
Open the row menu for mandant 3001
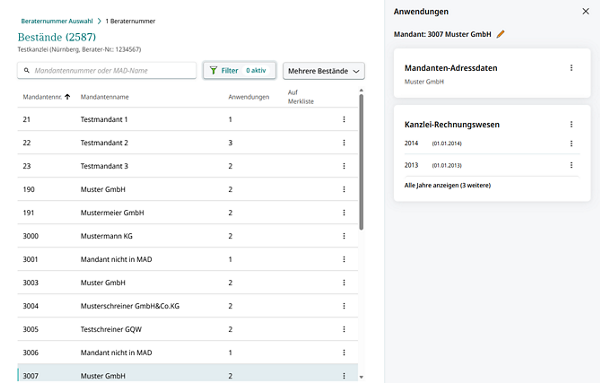(x=344, y=259)
